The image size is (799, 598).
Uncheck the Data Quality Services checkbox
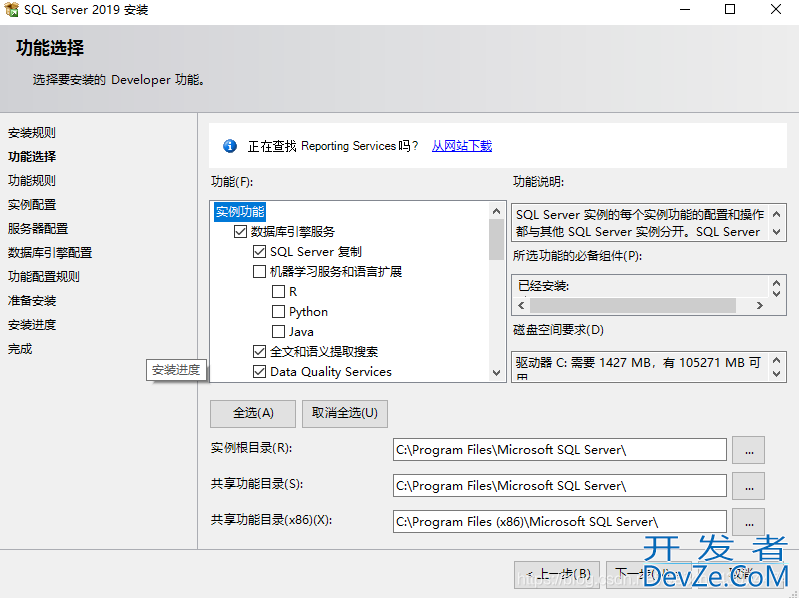tap(259, 371)
